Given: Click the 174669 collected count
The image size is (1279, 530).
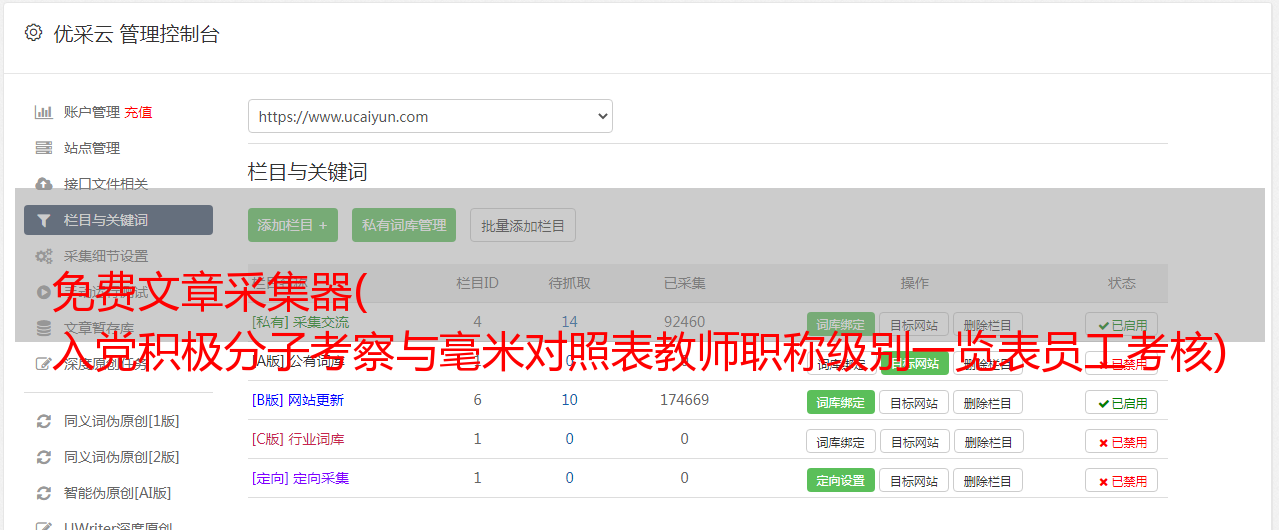Looking at the screenshot, I should (x=684, y=400).
